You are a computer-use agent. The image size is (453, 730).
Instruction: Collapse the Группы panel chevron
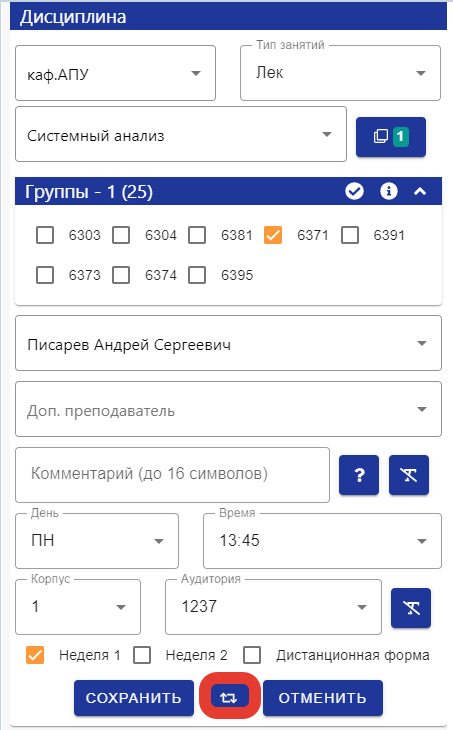(420, 191)
